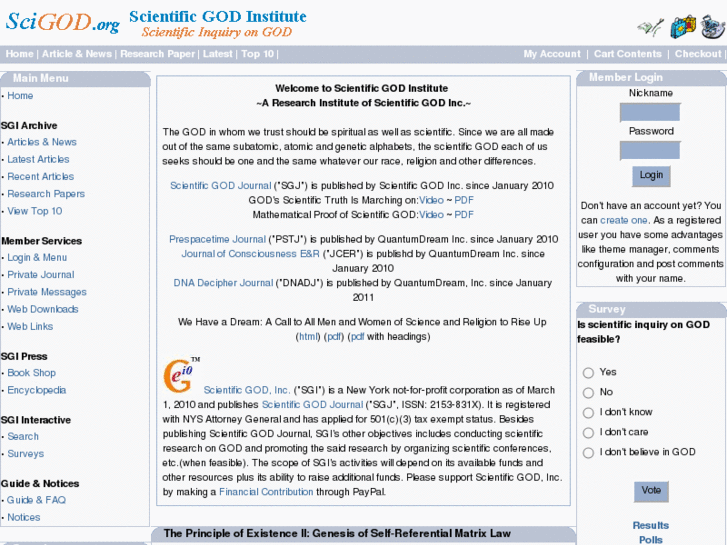
Task: Click create one account link
Action: point(624,220)
